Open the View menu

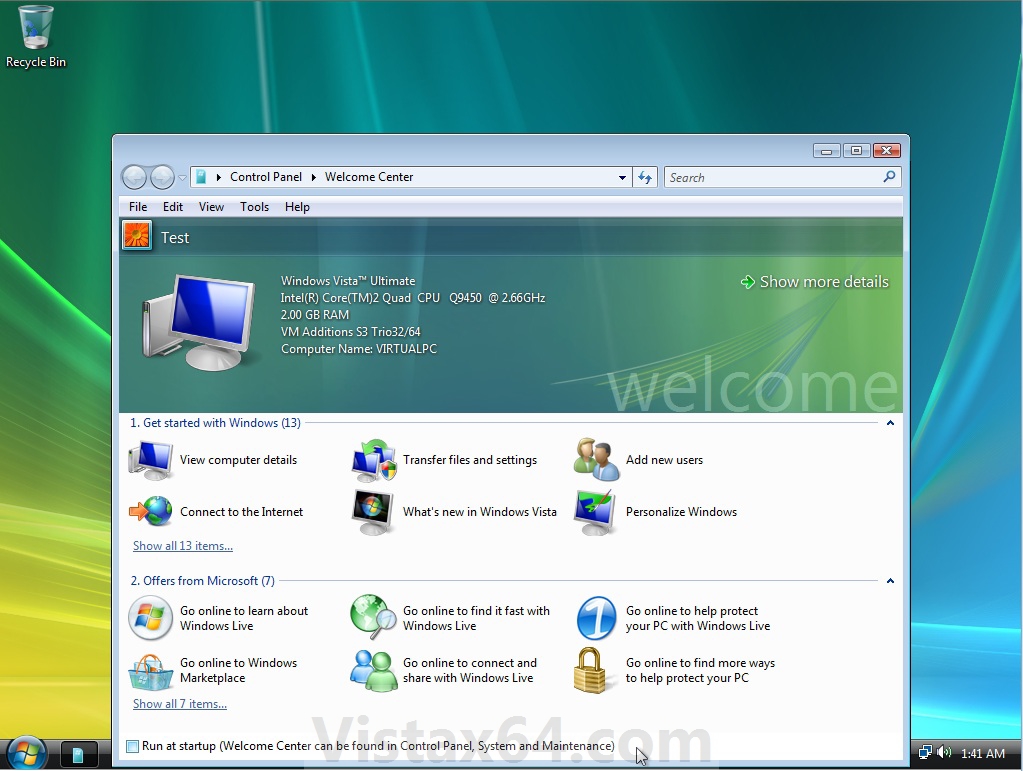pyautogui.click(x=211, y=207)
